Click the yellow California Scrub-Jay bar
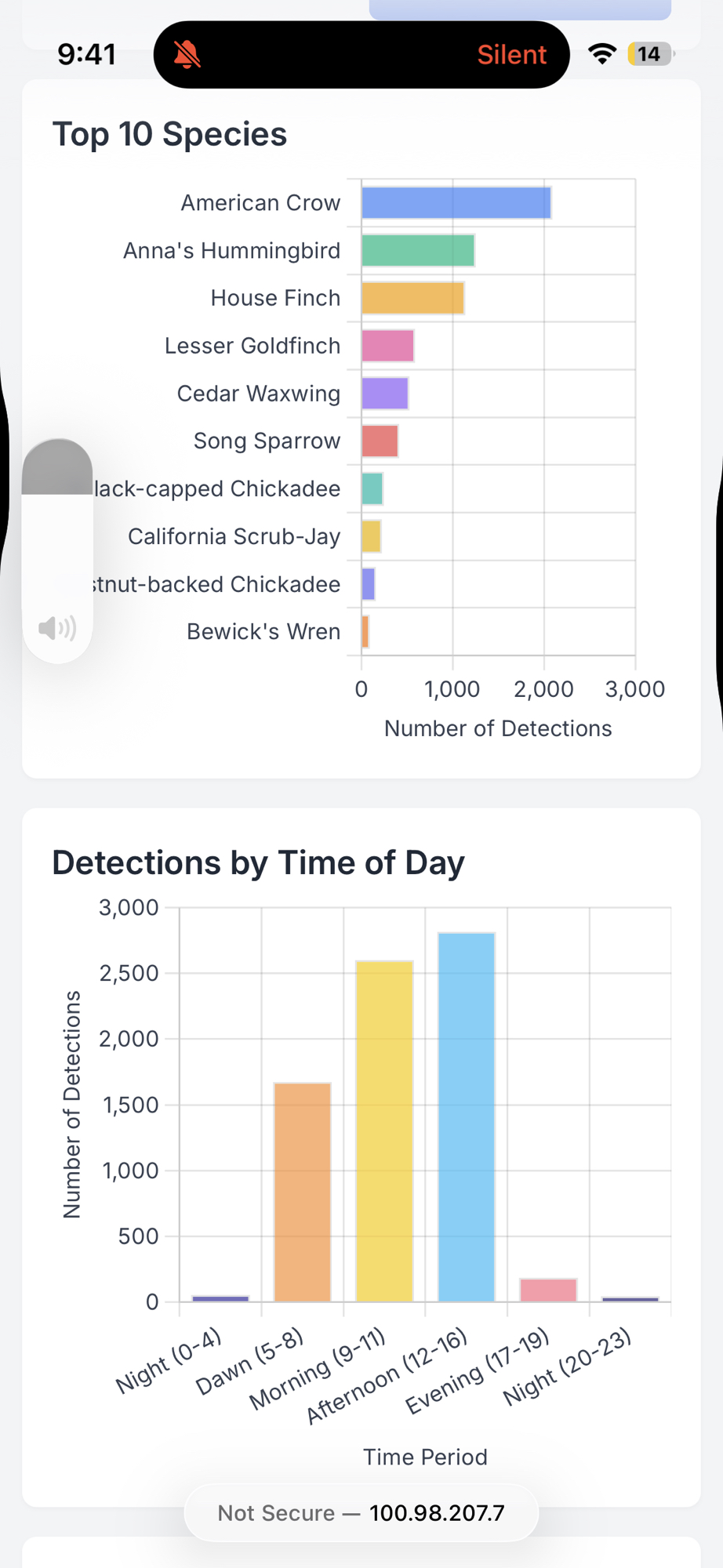The width and height of the screenshot is (723, 1568). coord(371,536)
